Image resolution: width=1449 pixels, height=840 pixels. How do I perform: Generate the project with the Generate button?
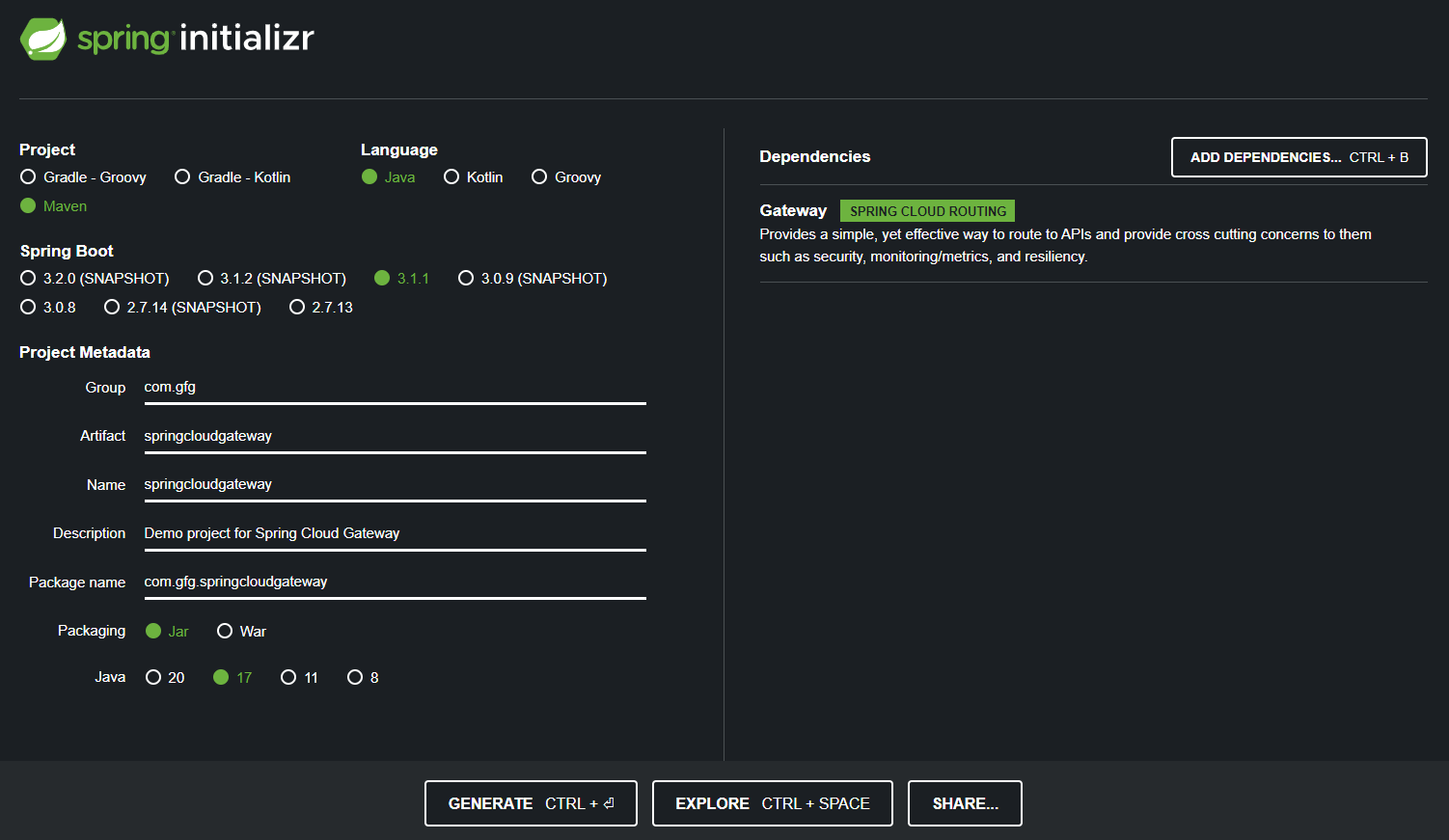pos(531,803)
